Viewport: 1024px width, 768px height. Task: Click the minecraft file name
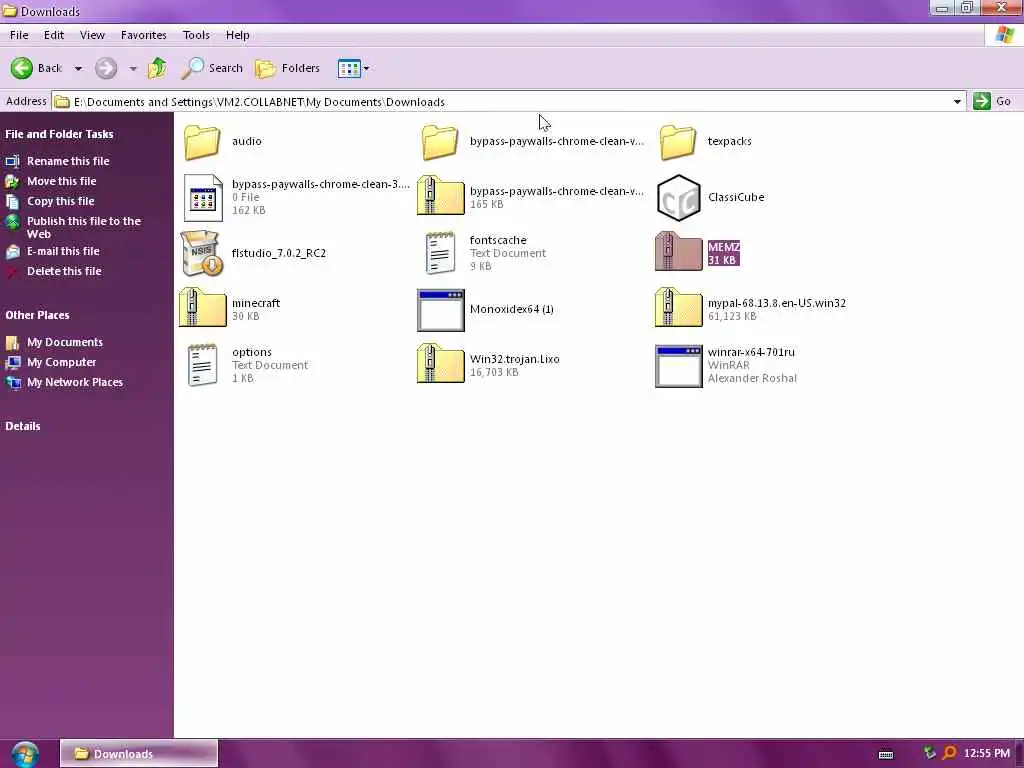pos(256,303)
